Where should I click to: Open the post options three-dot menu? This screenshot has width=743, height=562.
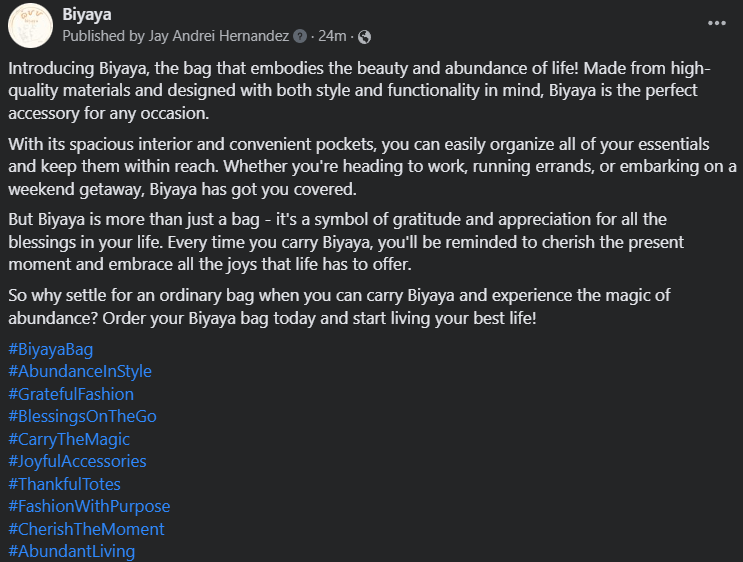pos(717,23)
